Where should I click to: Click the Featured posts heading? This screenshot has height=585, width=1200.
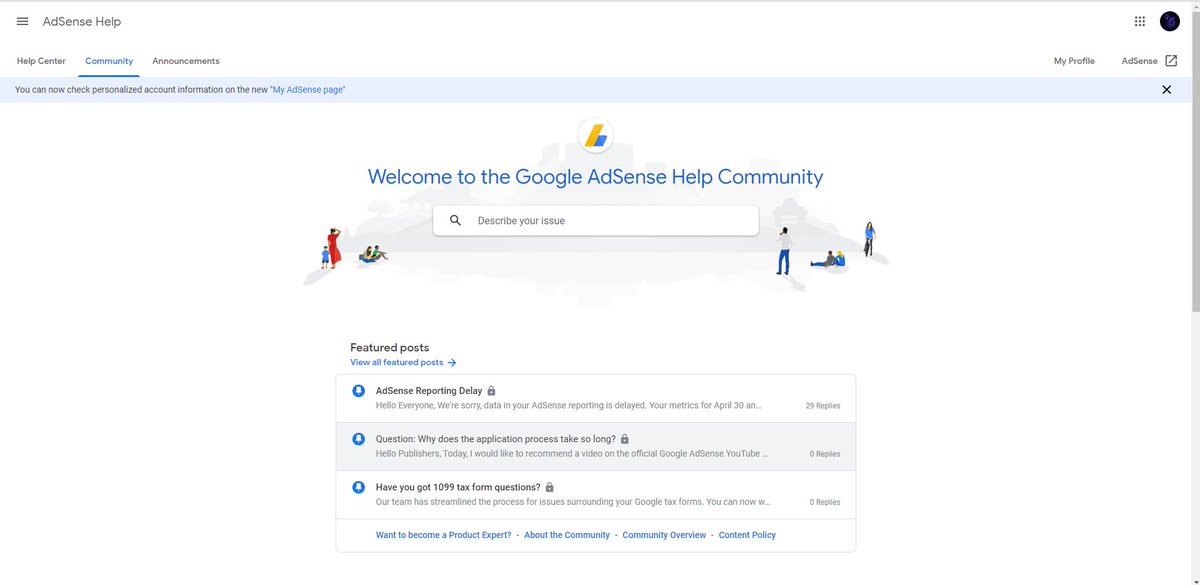(390, 348)
